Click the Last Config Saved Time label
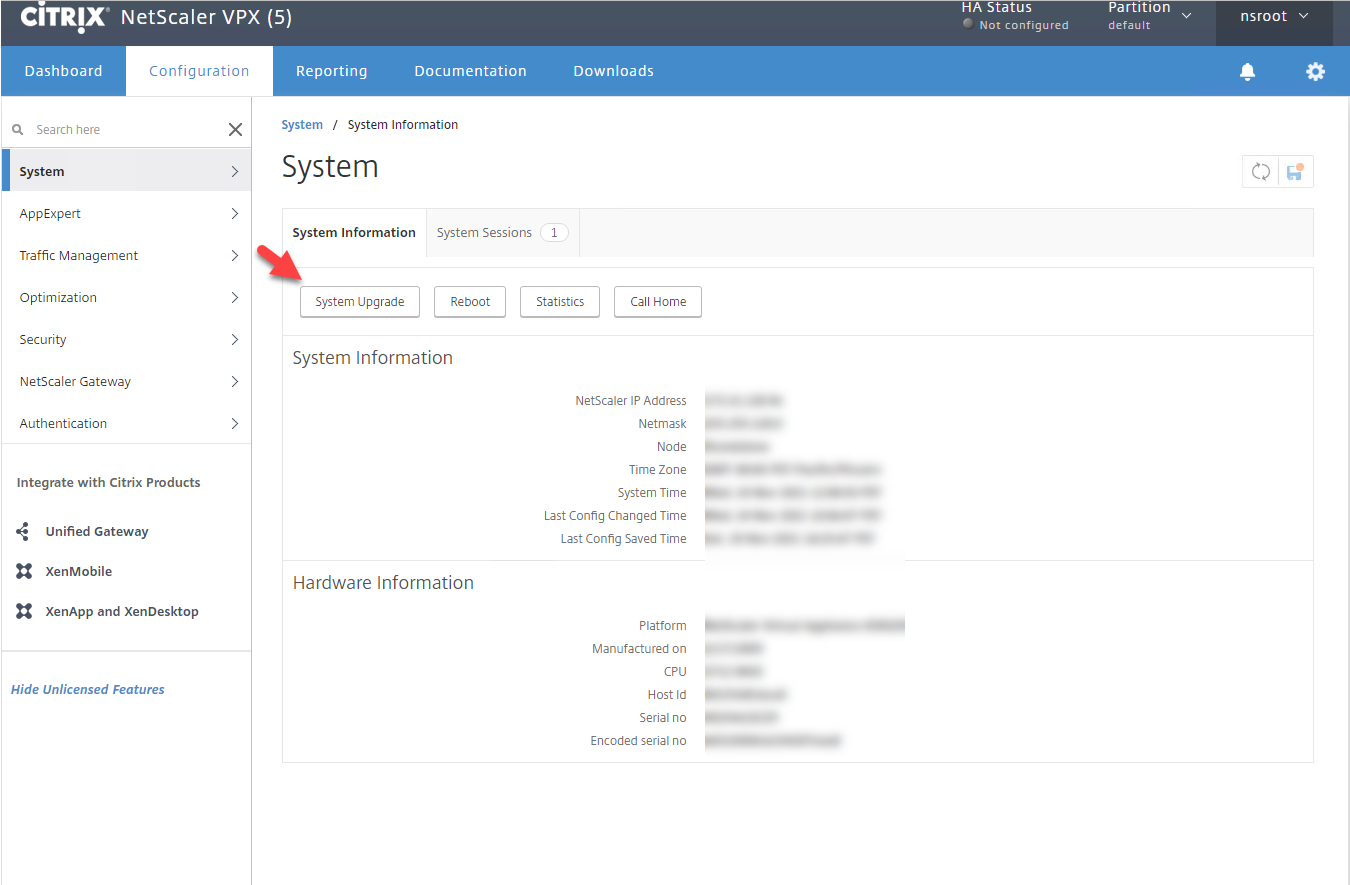 (624, 538)
